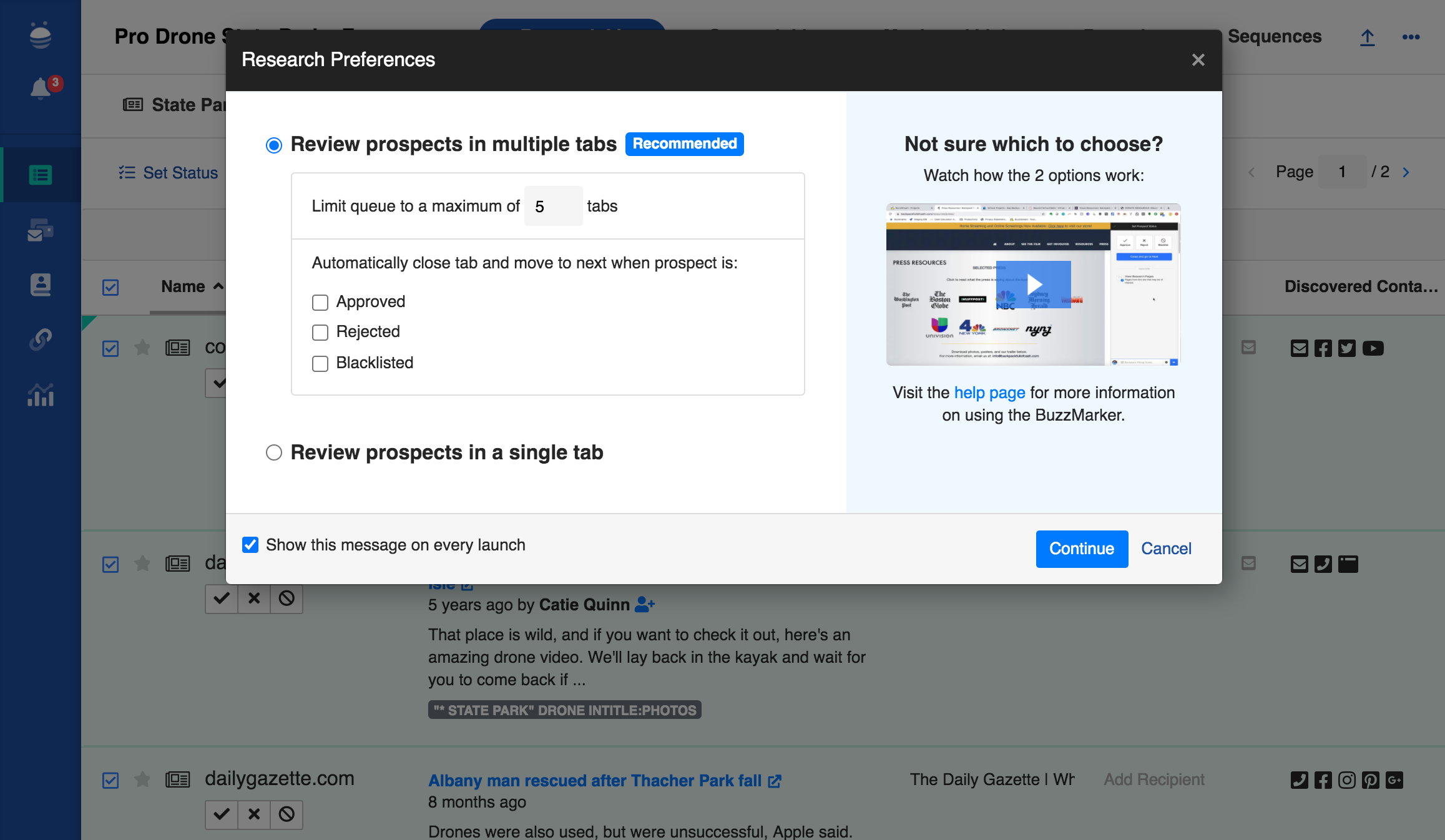Open the link monitoring sidebar icon

coord(41,339)
